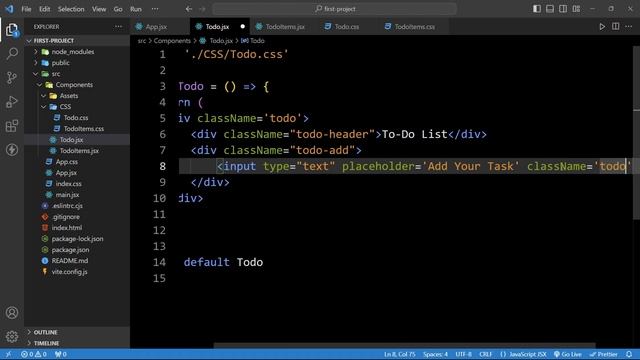Screen dimensions: 640x360
Task: Open editor More Actions ellipsis
Action: click(x=629, y=27)
